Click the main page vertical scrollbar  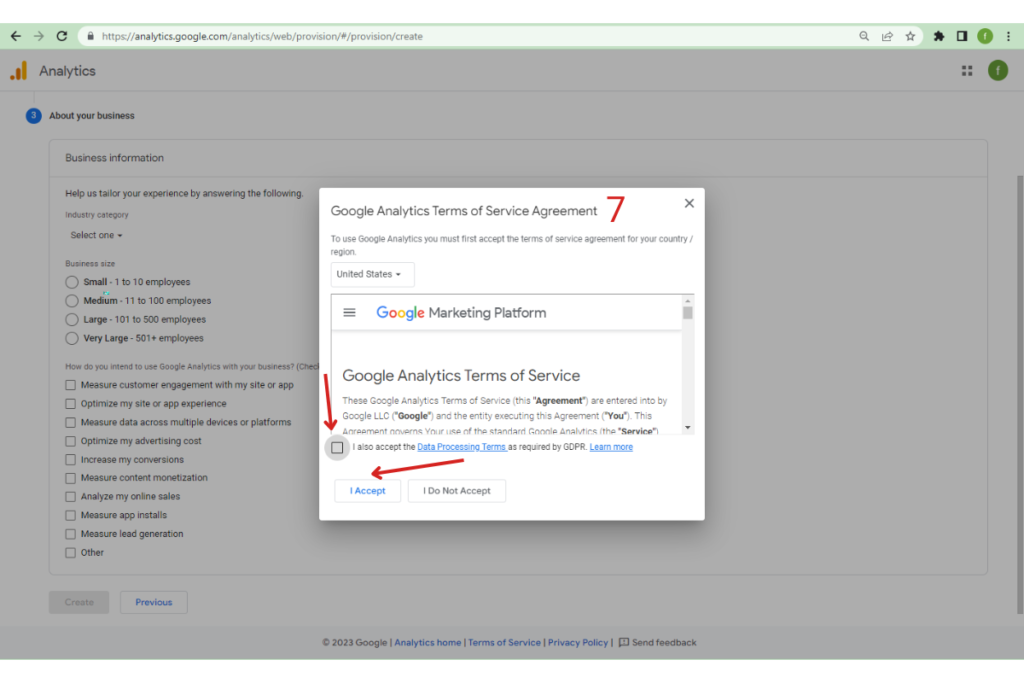click(x=1020, y=394)
